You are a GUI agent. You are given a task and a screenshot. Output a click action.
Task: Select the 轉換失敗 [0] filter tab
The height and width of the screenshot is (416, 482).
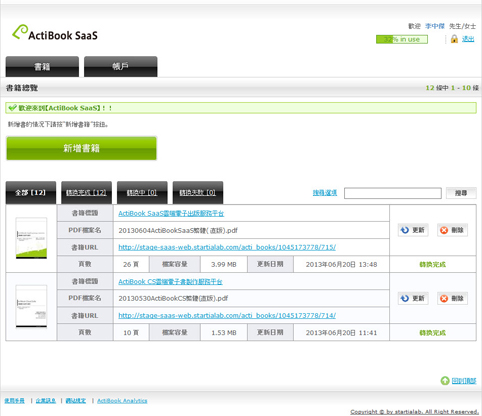198,193
